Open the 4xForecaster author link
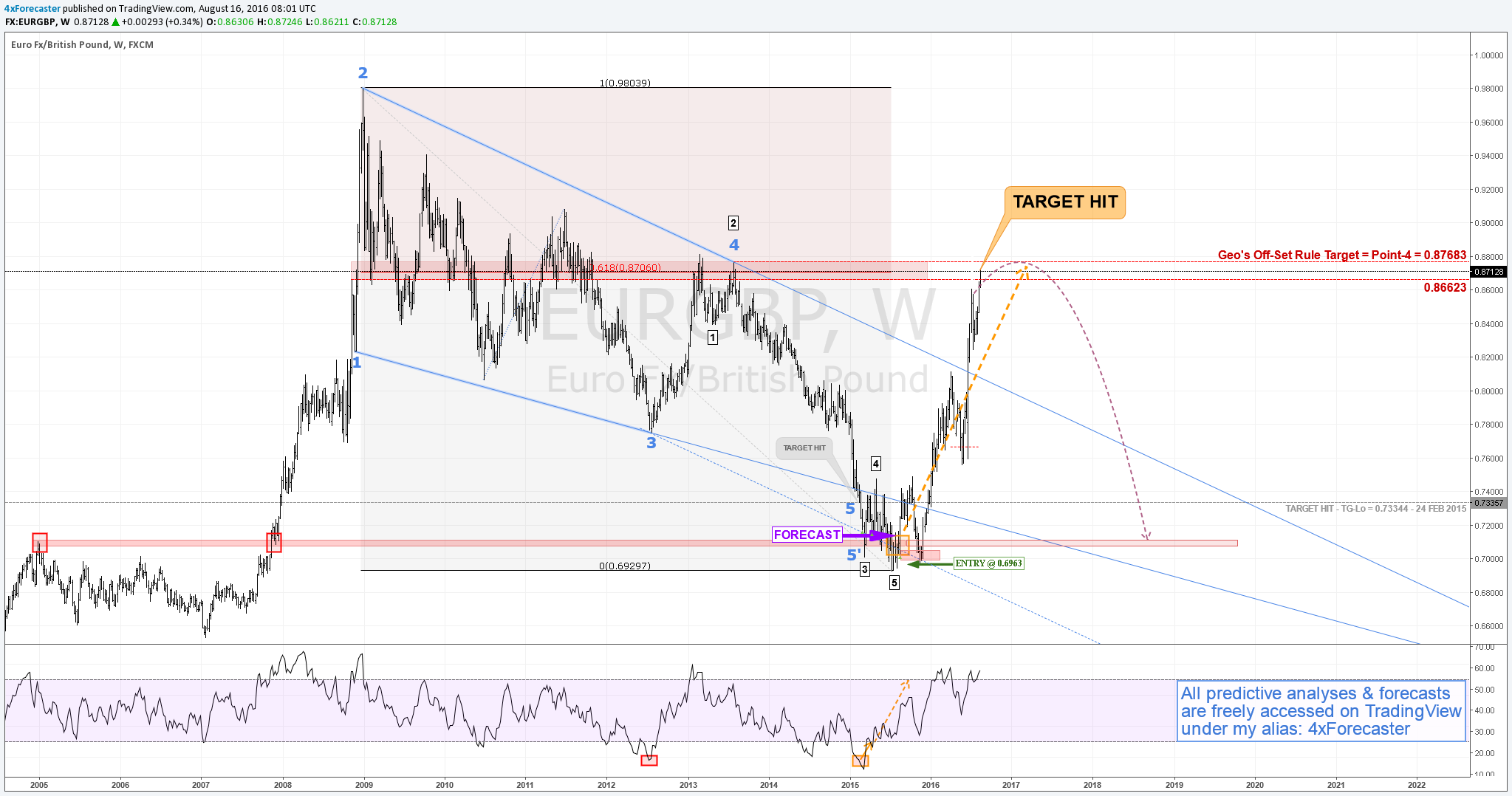This screenshot has height=796, width=1512. click(x=33, y=9)
